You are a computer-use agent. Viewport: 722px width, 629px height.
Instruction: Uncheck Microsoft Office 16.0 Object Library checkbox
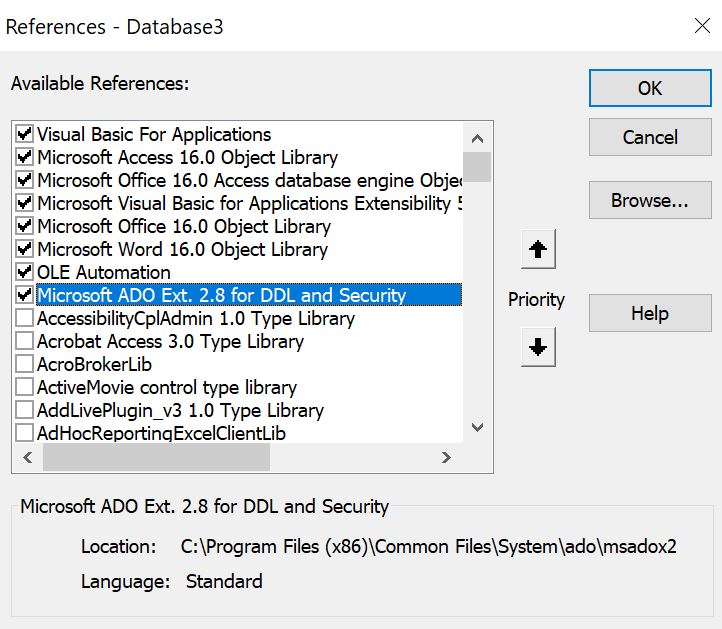click(x=24, y=226)
